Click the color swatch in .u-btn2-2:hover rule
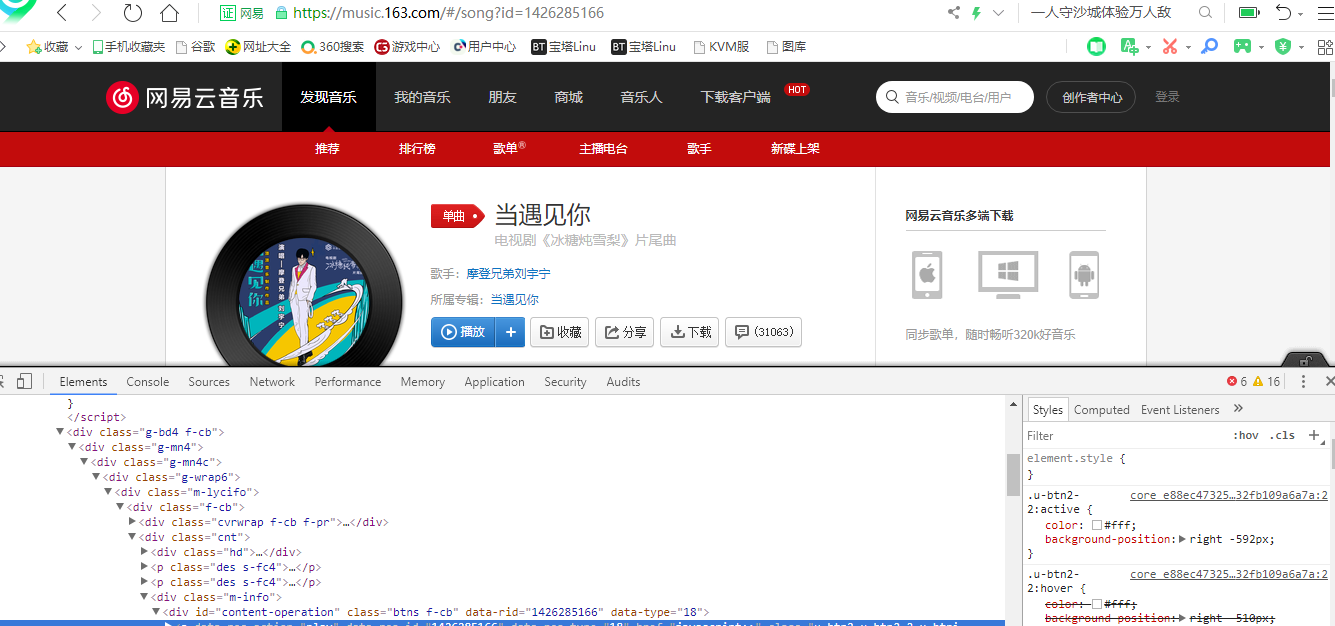Viewport: 1335px width, 626px height. point(1097,604)
